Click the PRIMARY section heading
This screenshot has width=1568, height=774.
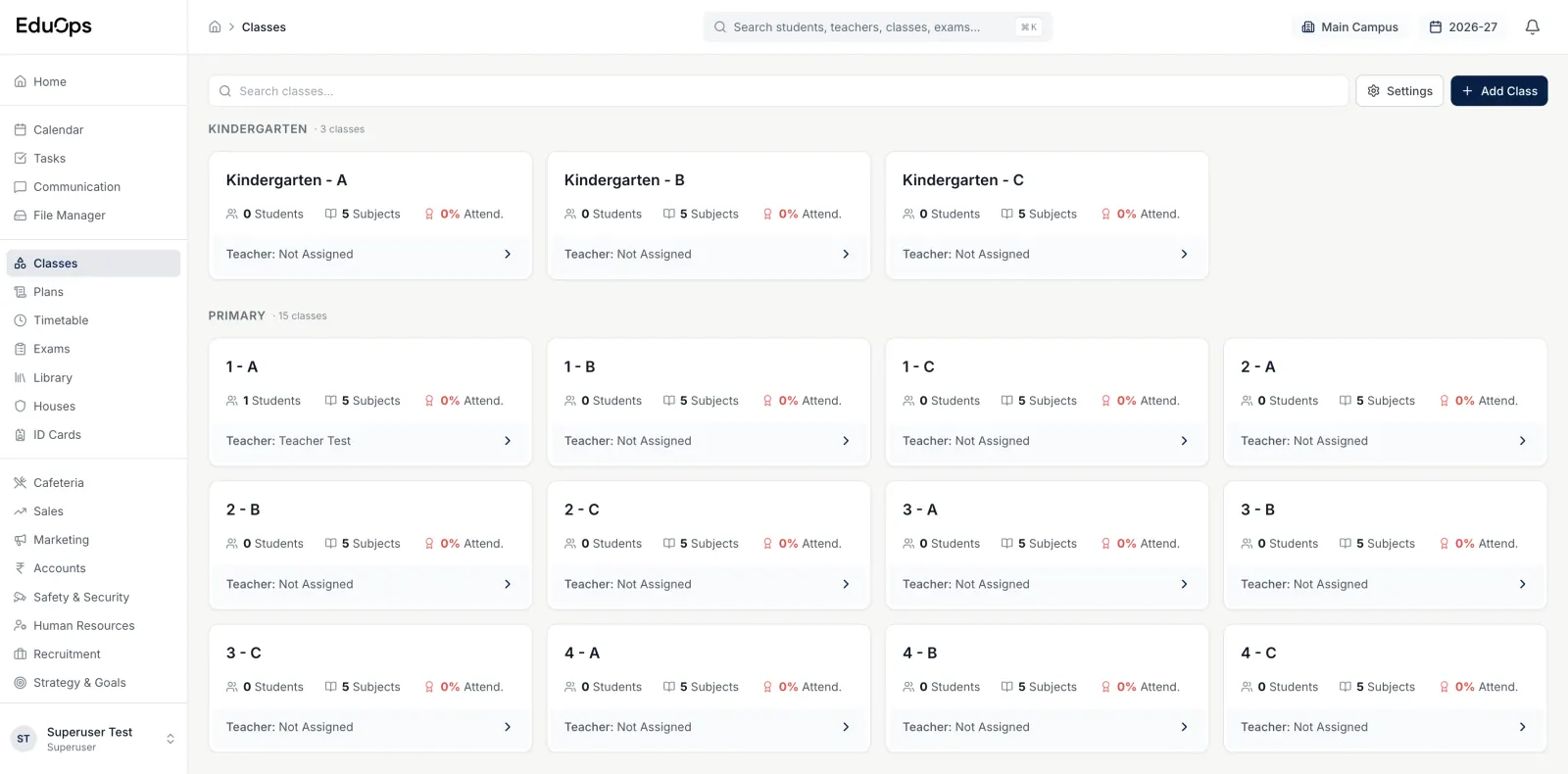(x=236, y=315)
